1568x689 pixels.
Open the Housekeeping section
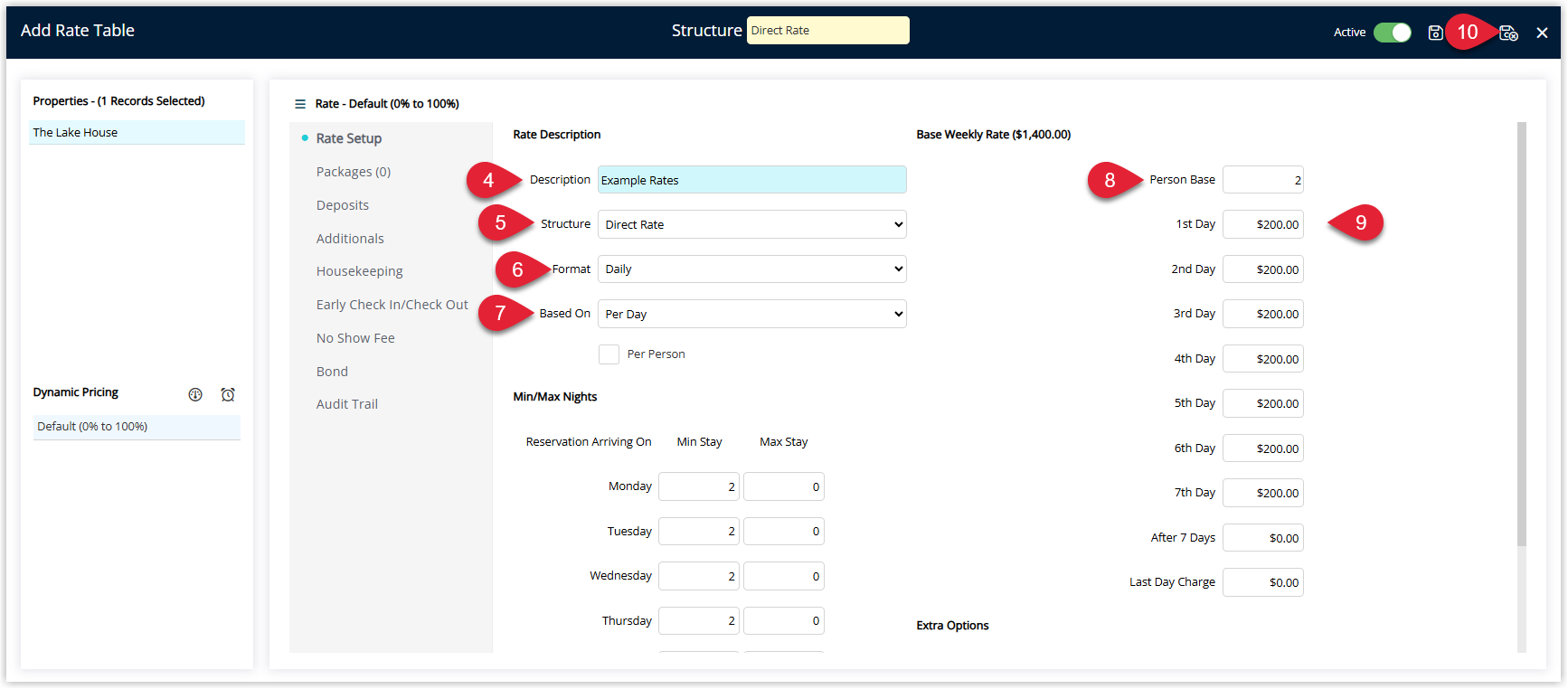pyautogui.click(x=360, y=271)
